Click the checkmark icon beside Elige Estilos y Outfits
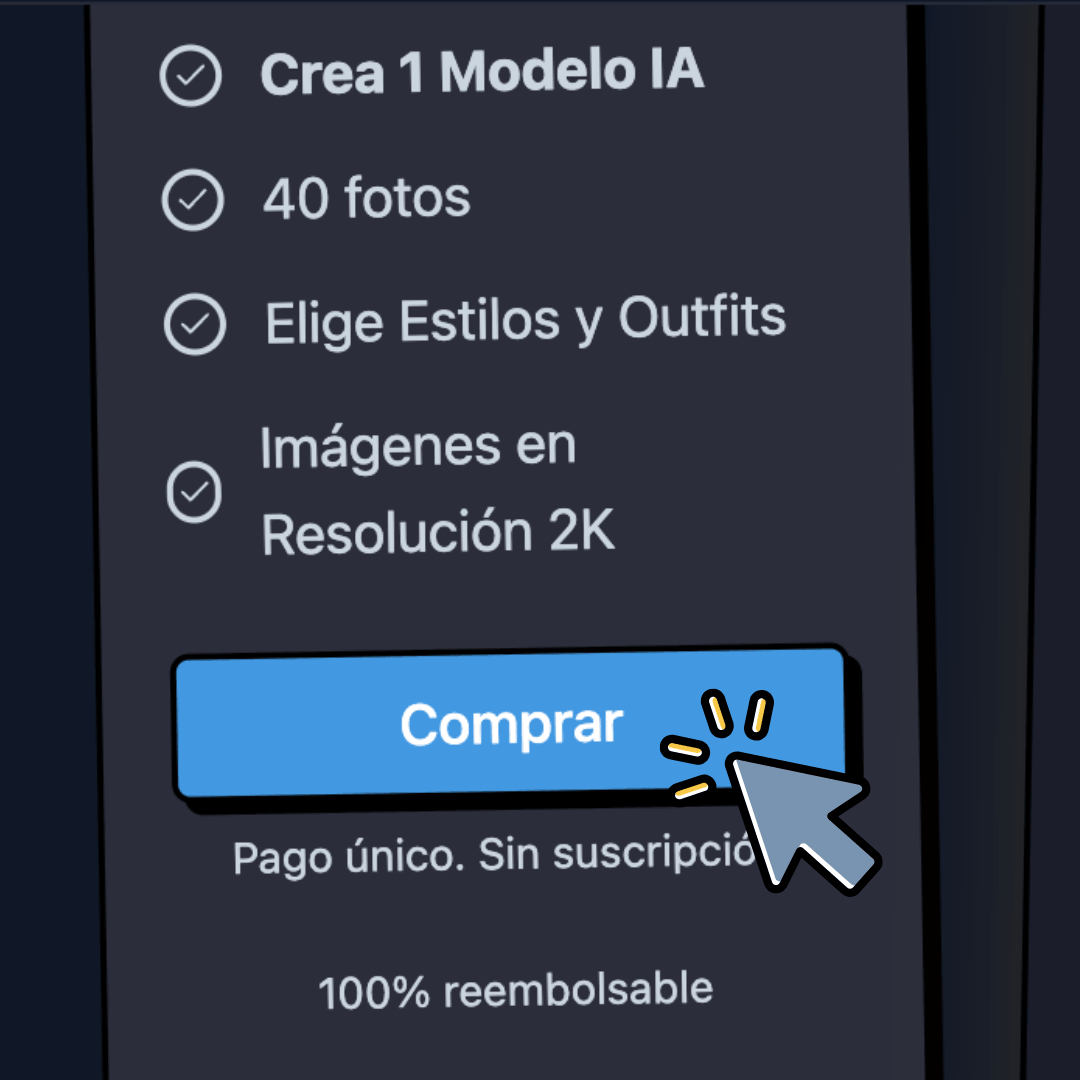Screen dimensions: 1080x1080 195,324
